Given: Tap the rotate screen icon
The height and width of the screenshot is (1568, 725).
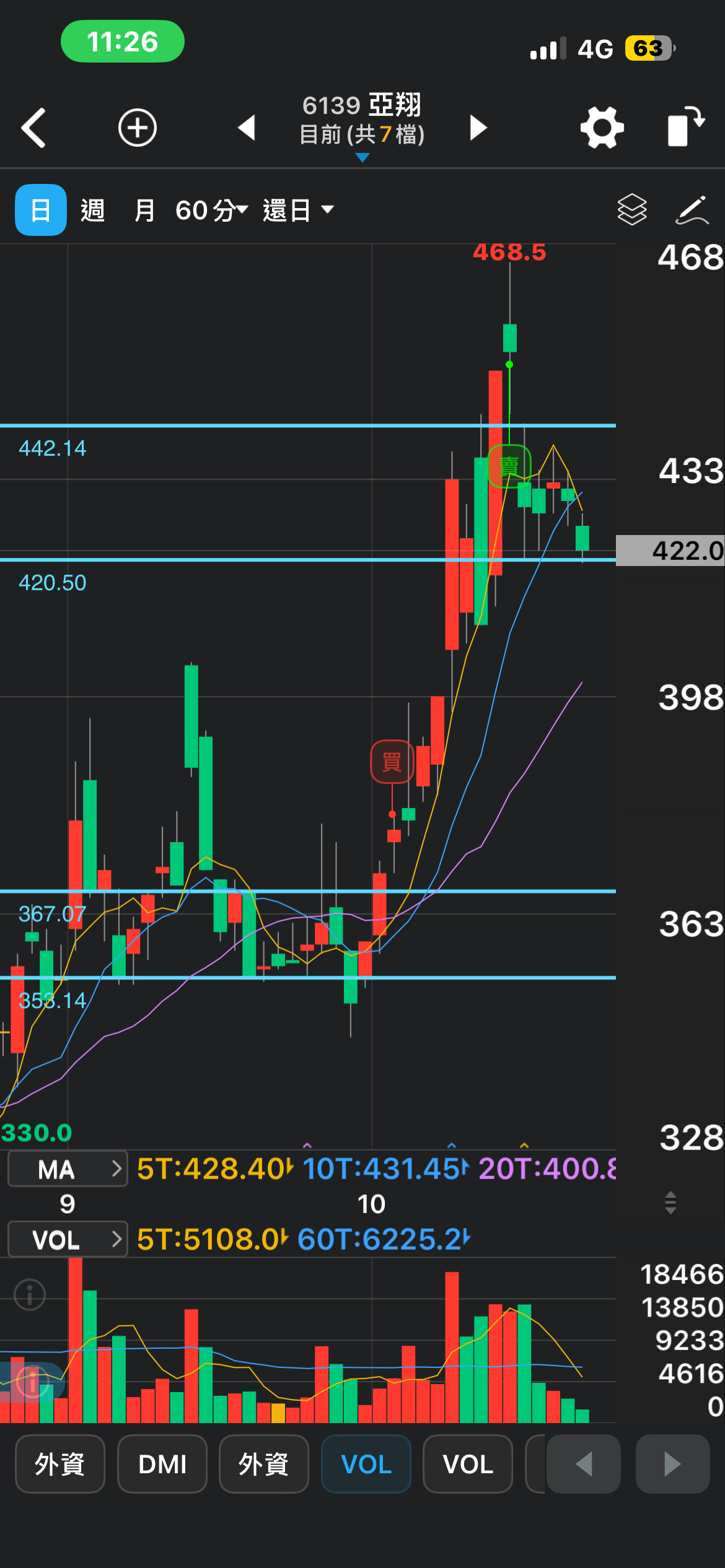Looking at the screenshot, I should (x=686, y=127).
